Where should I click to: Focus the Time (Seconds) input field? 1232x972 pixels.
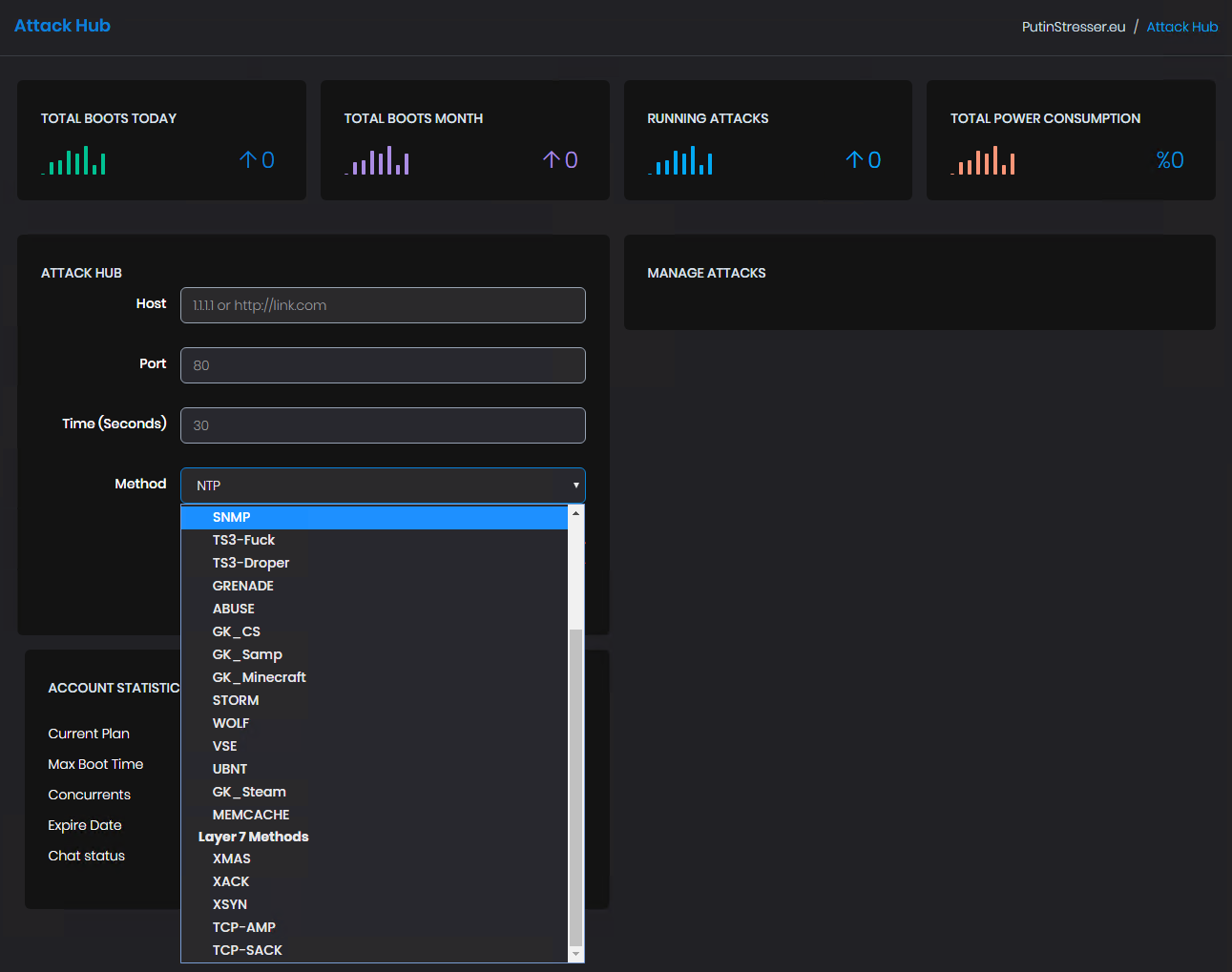(x=383, y=425)
